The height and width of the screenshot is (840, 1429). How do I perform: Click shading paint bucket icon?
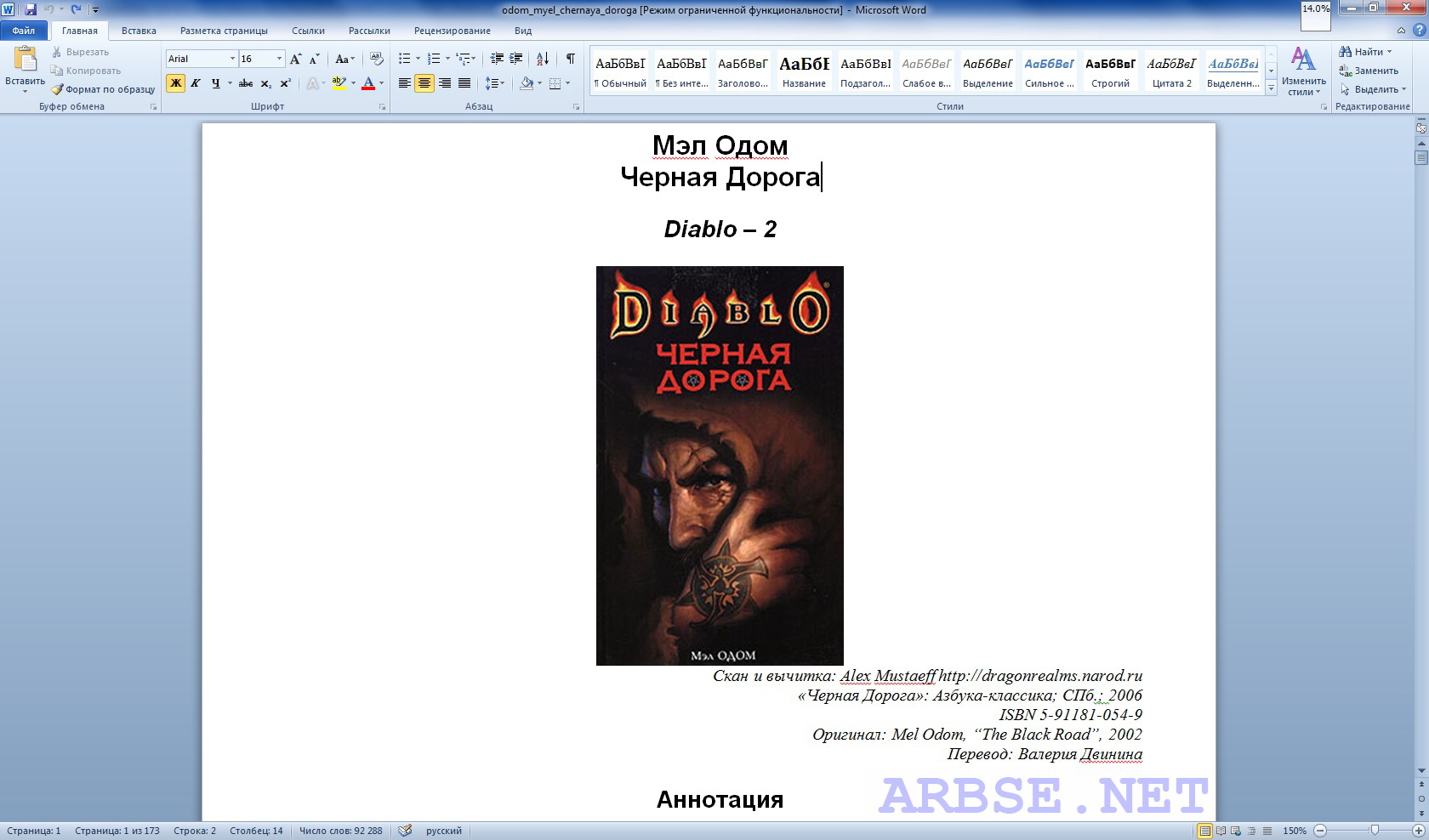[x=527, y=83]
